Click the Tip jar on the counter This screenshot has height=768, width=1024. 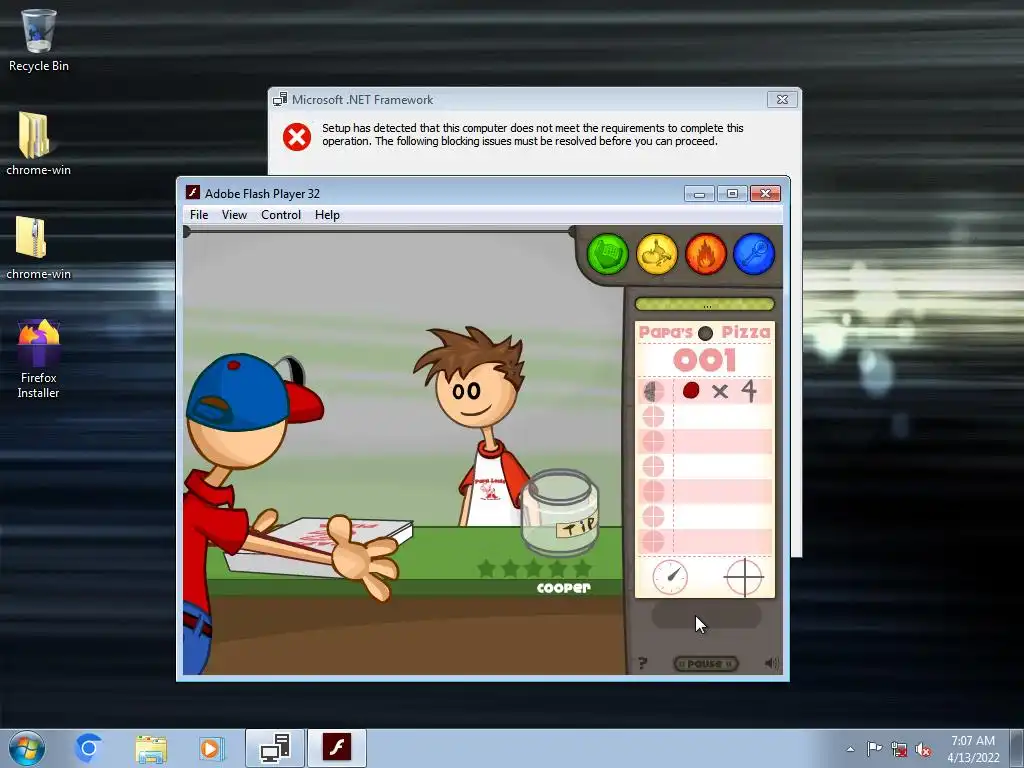(x=559, y=513)
